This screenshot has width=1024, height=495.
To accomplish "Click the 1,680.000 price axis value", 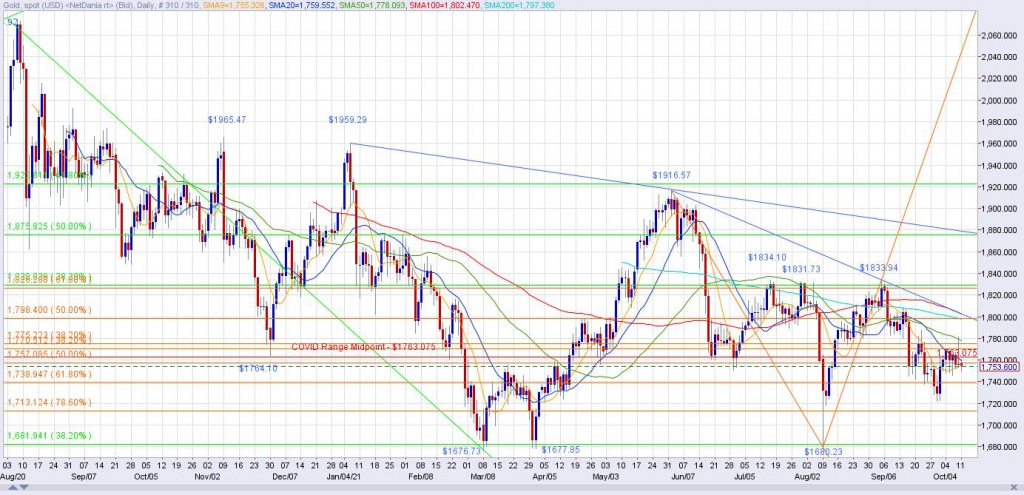I will [999, 447].
